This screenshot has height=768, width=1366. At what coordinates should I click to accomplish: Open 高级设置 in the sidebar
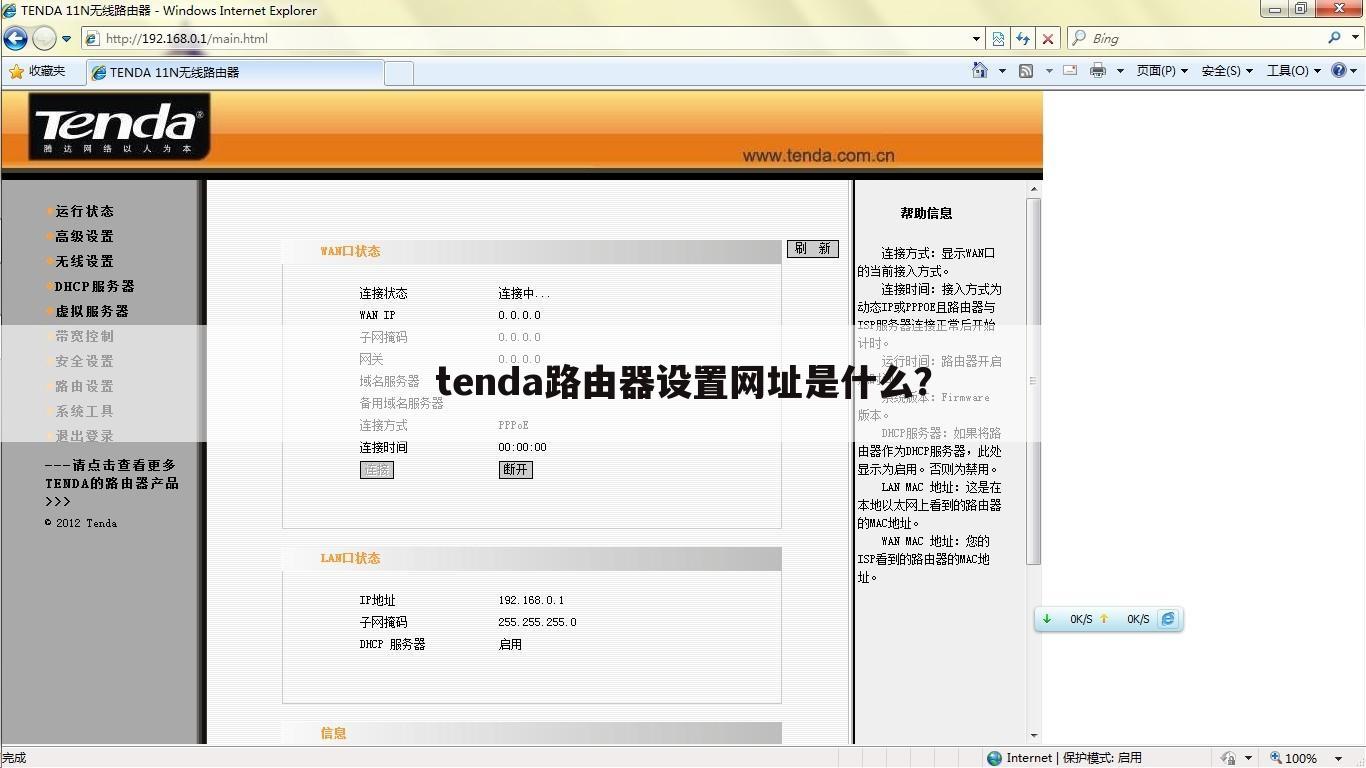coord(84,236)
